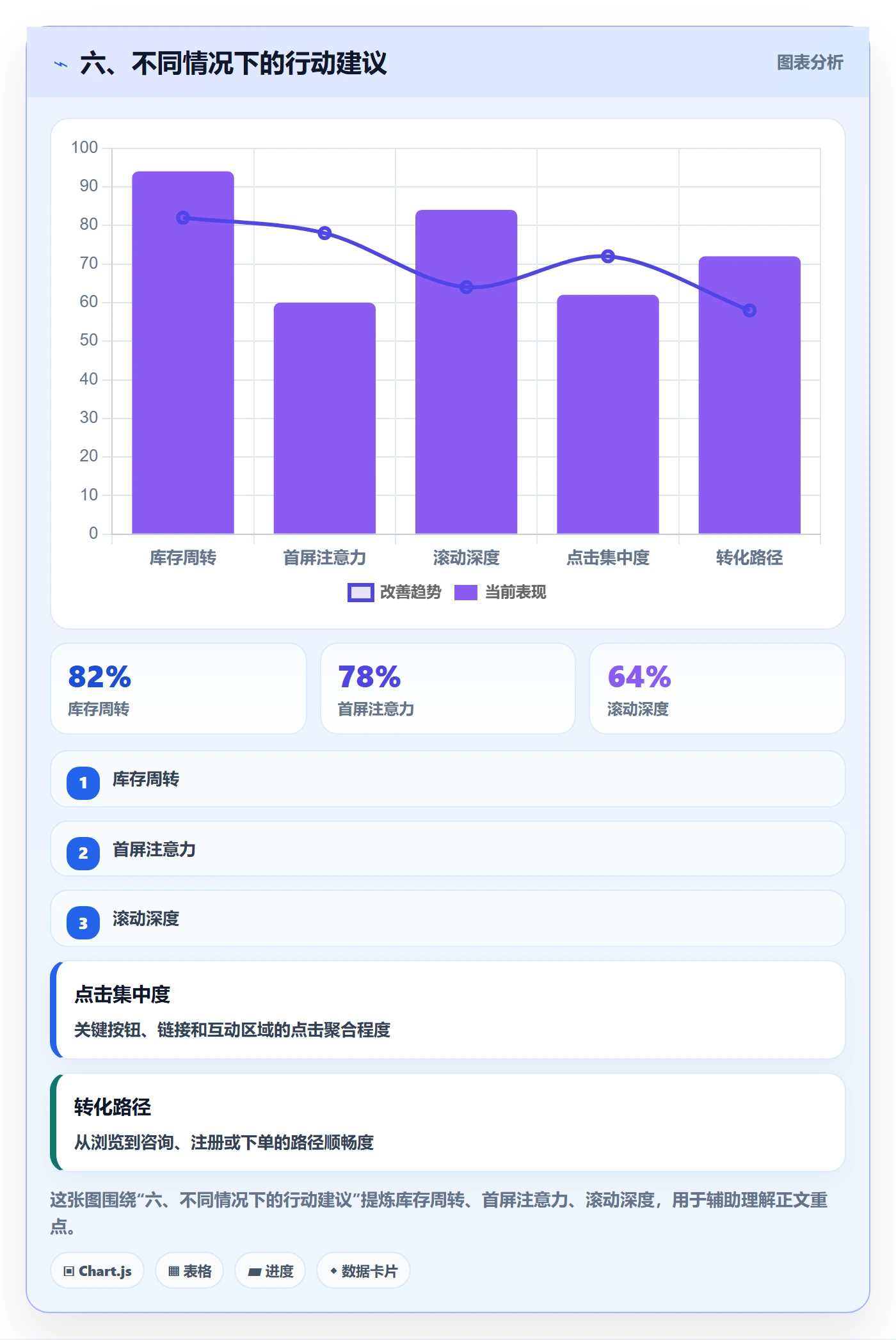
Task: Click the number 1 badge for 库存周转
Action: 83,783
